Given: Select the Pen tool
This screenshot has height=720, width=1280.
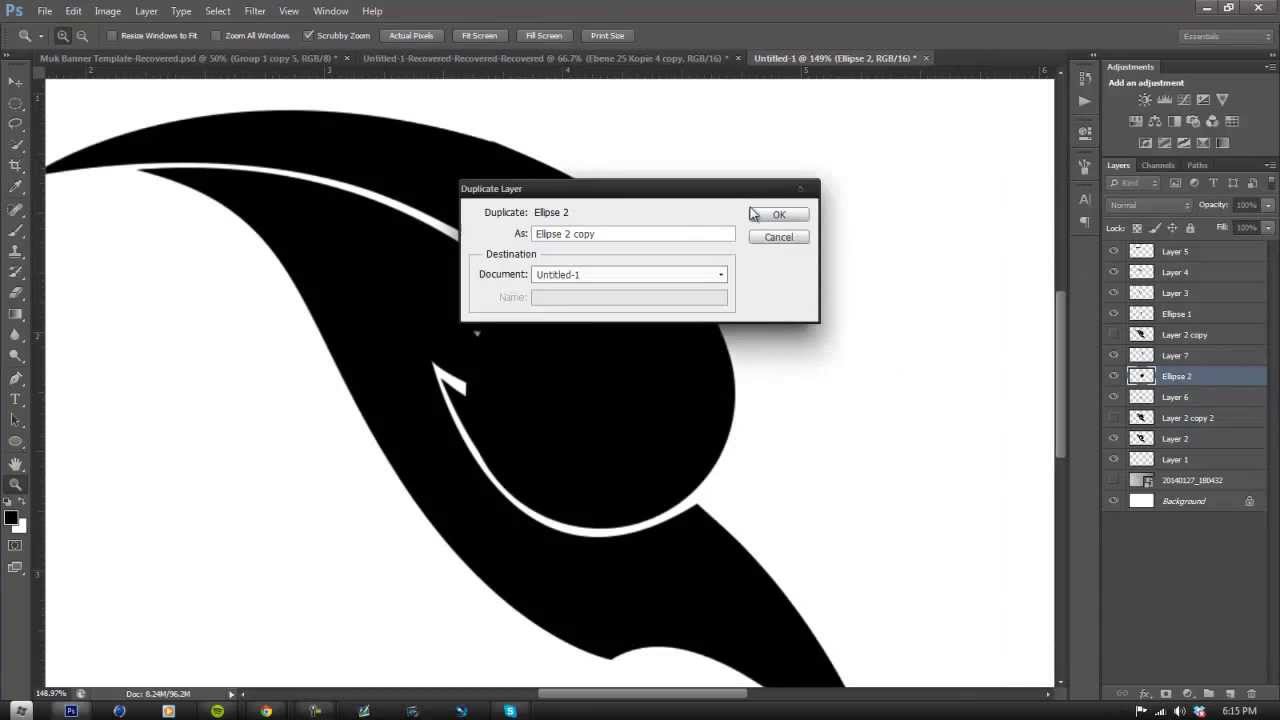Looking at the screenshot, I should click(15, 378).
